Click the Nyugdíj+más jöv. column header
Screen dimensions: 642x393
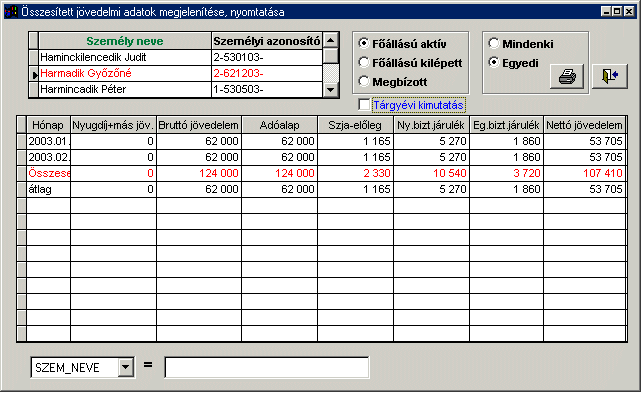click(x=113, y=125)
